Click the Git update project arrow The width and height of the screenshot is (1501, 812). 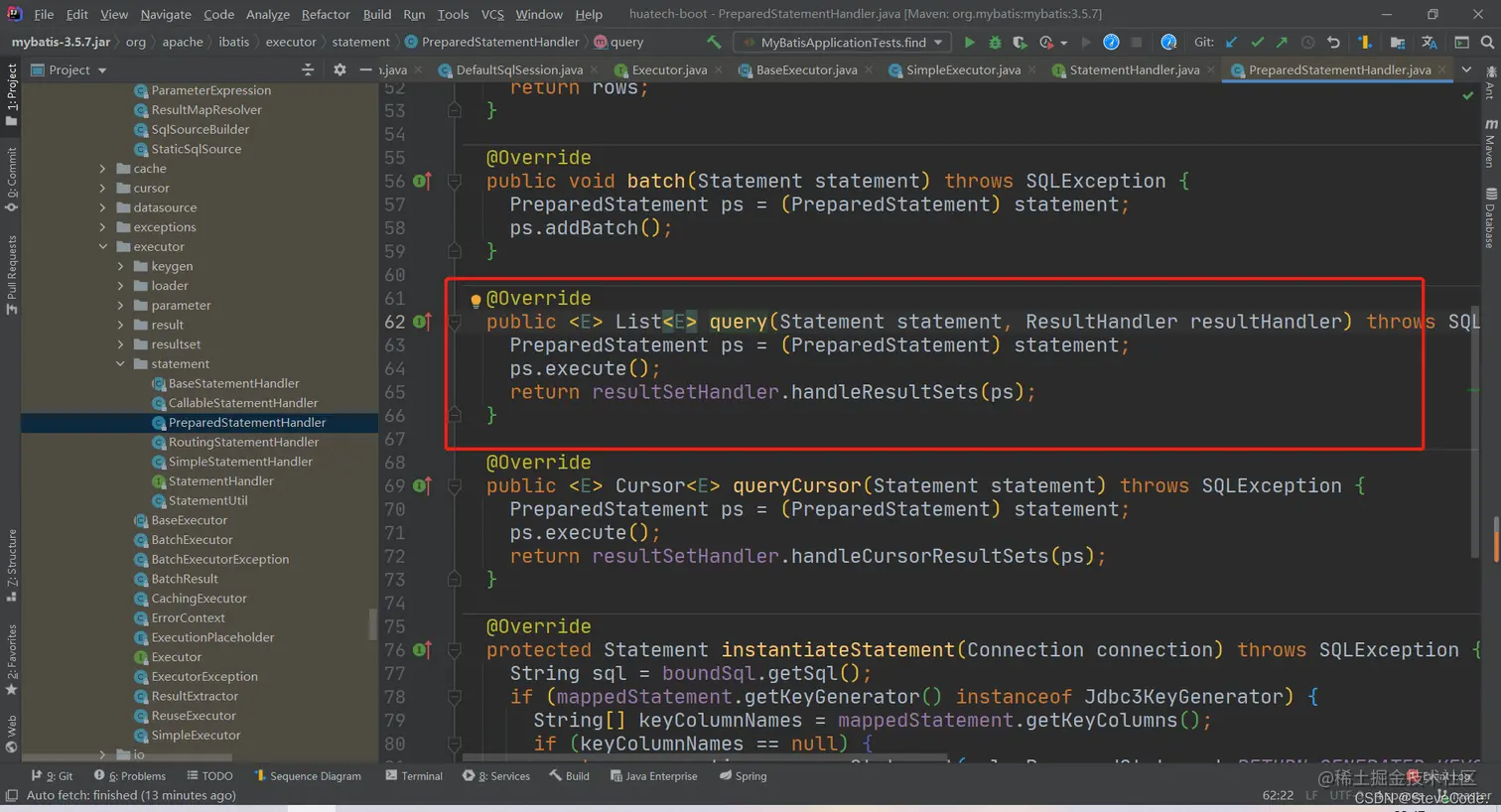[1232, 42]
